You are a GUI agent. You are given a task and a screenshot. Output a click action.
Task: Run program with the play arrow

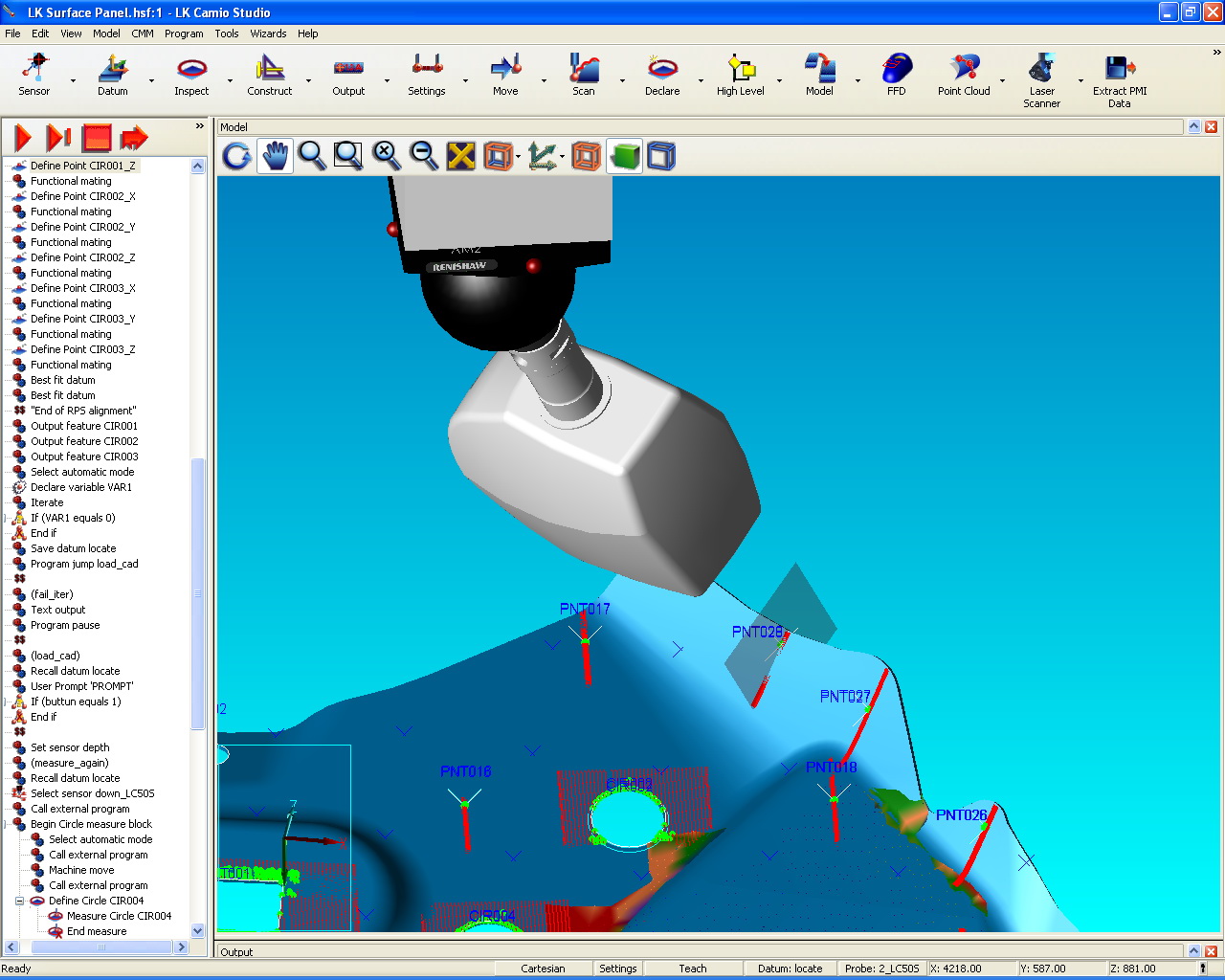coord(23,138)
